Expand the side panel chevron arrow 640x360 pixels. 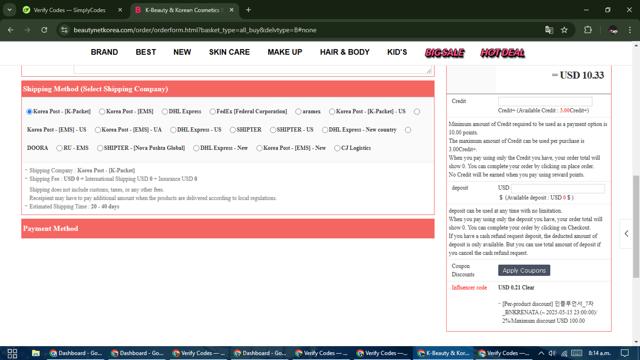click(627, 233)
